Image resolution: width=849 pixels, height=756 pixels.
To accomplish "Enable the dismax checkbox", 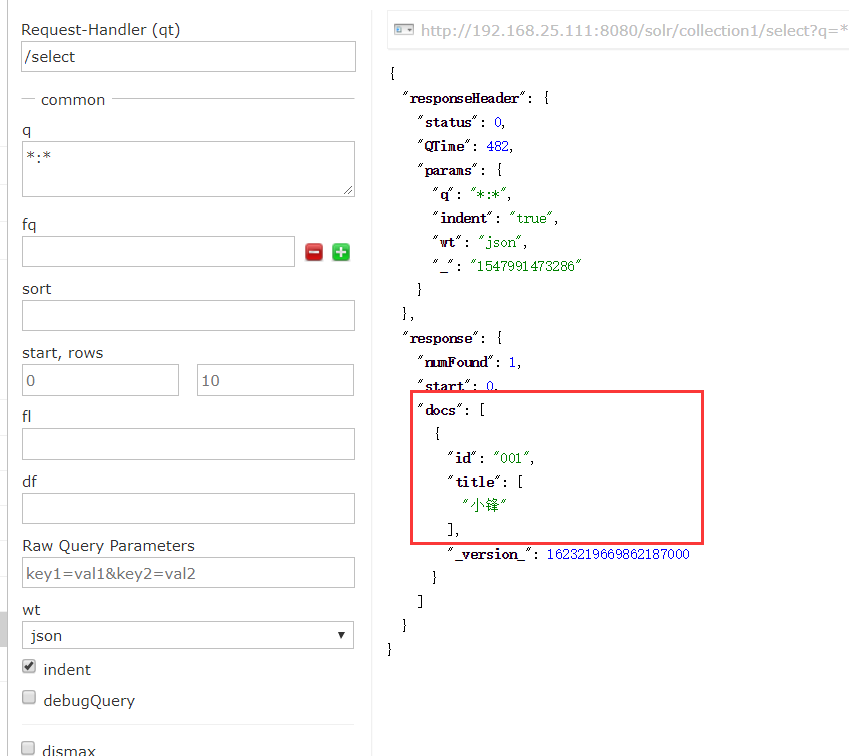I will click(x=29, y=748).
